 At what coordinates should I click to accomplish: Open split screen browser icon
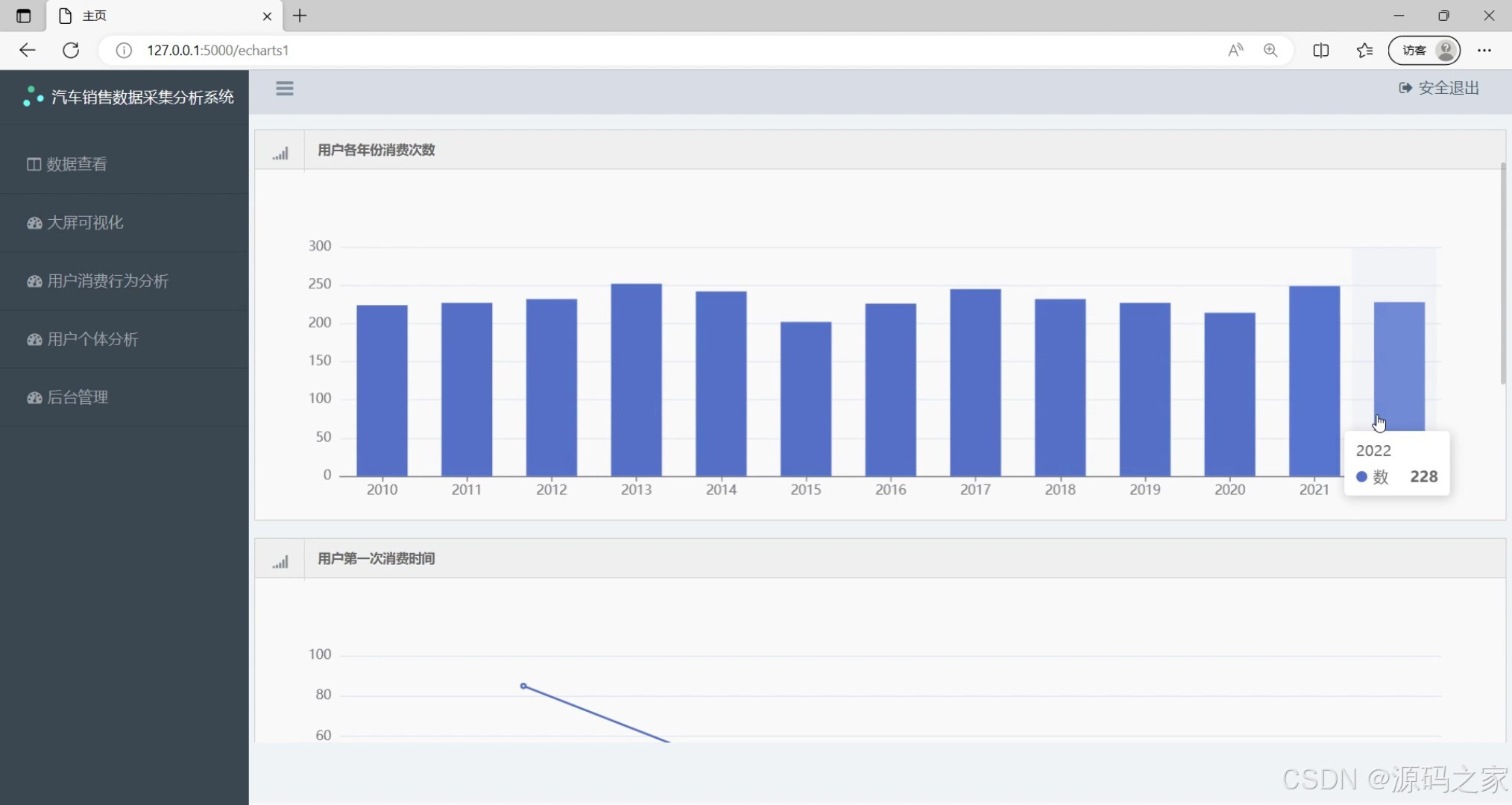point(1320,50)
